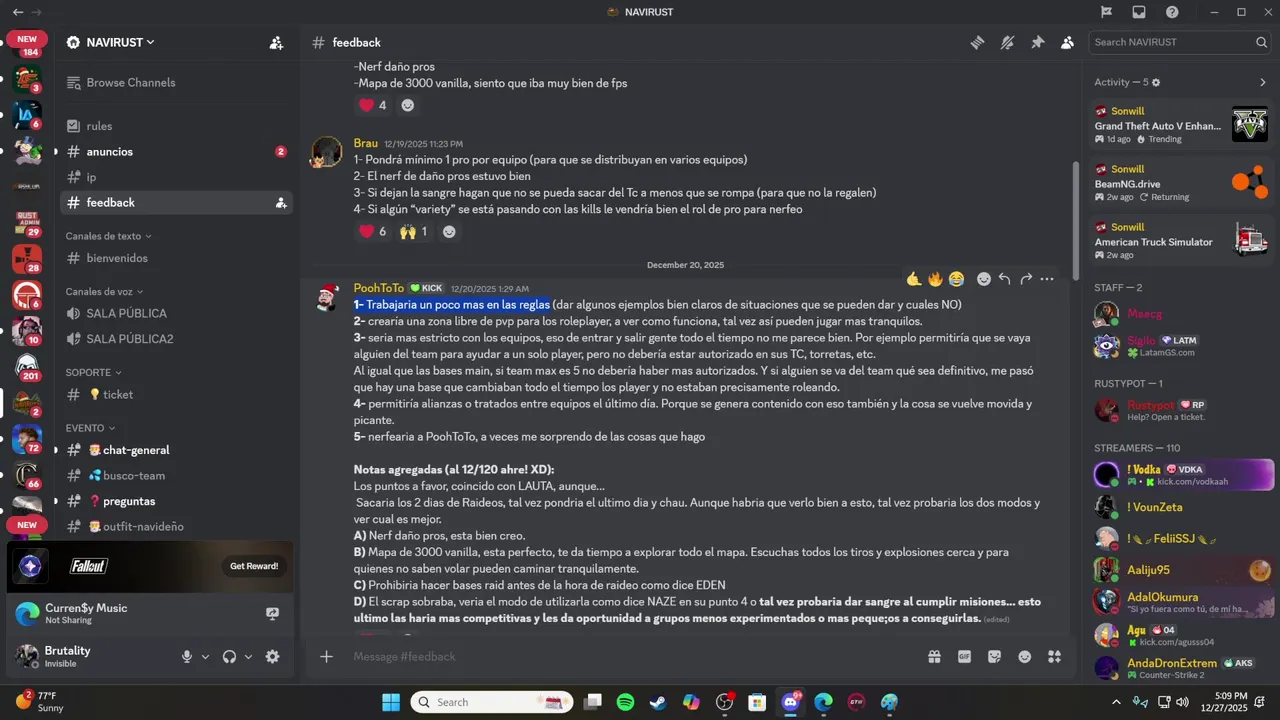This screenshot has height=720, width=1280.
Task: Open user settings gear icon
Action: 272,657
